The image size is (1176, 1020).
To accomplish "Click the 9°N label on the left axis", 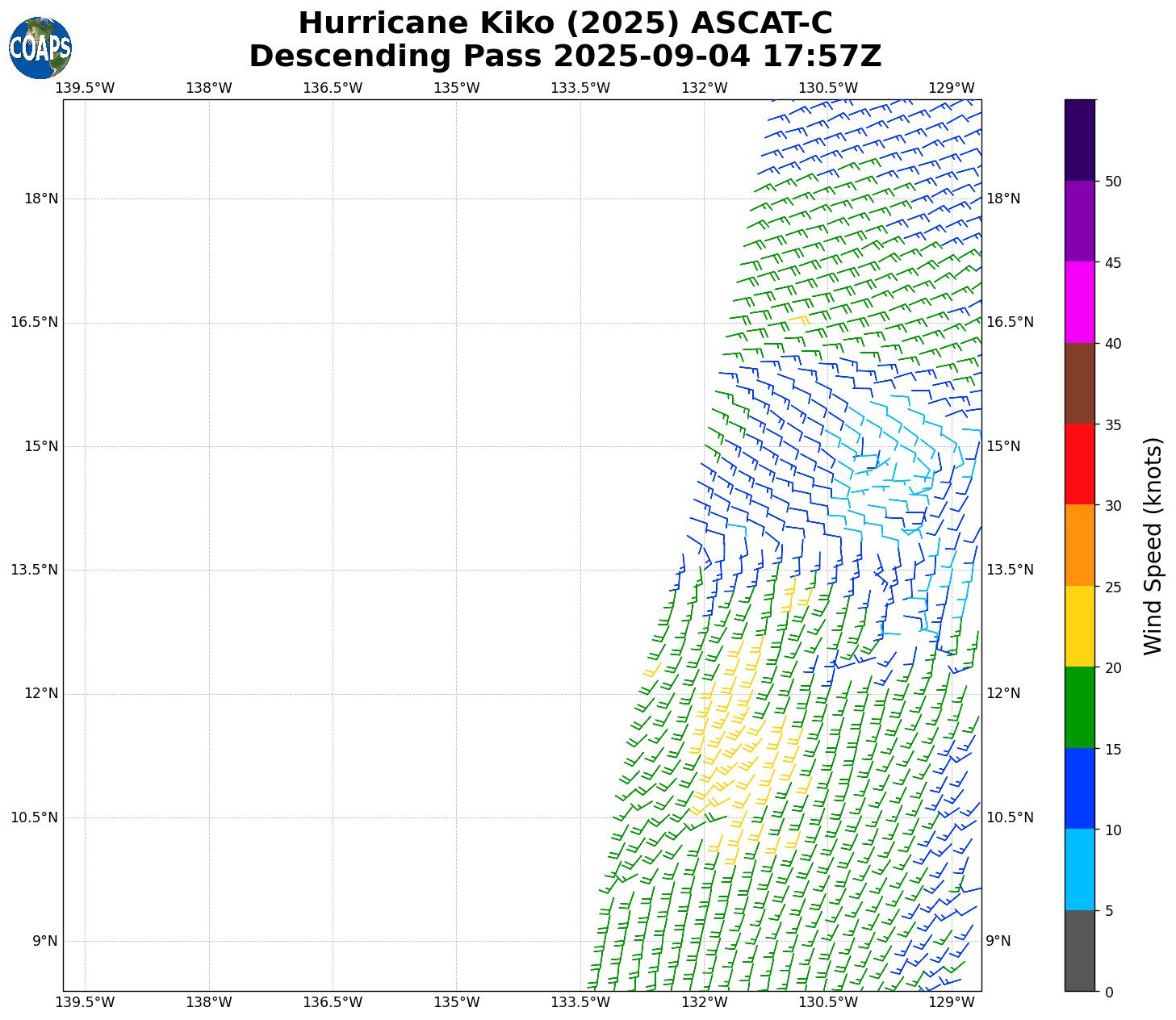I will (x=45, y=941).
